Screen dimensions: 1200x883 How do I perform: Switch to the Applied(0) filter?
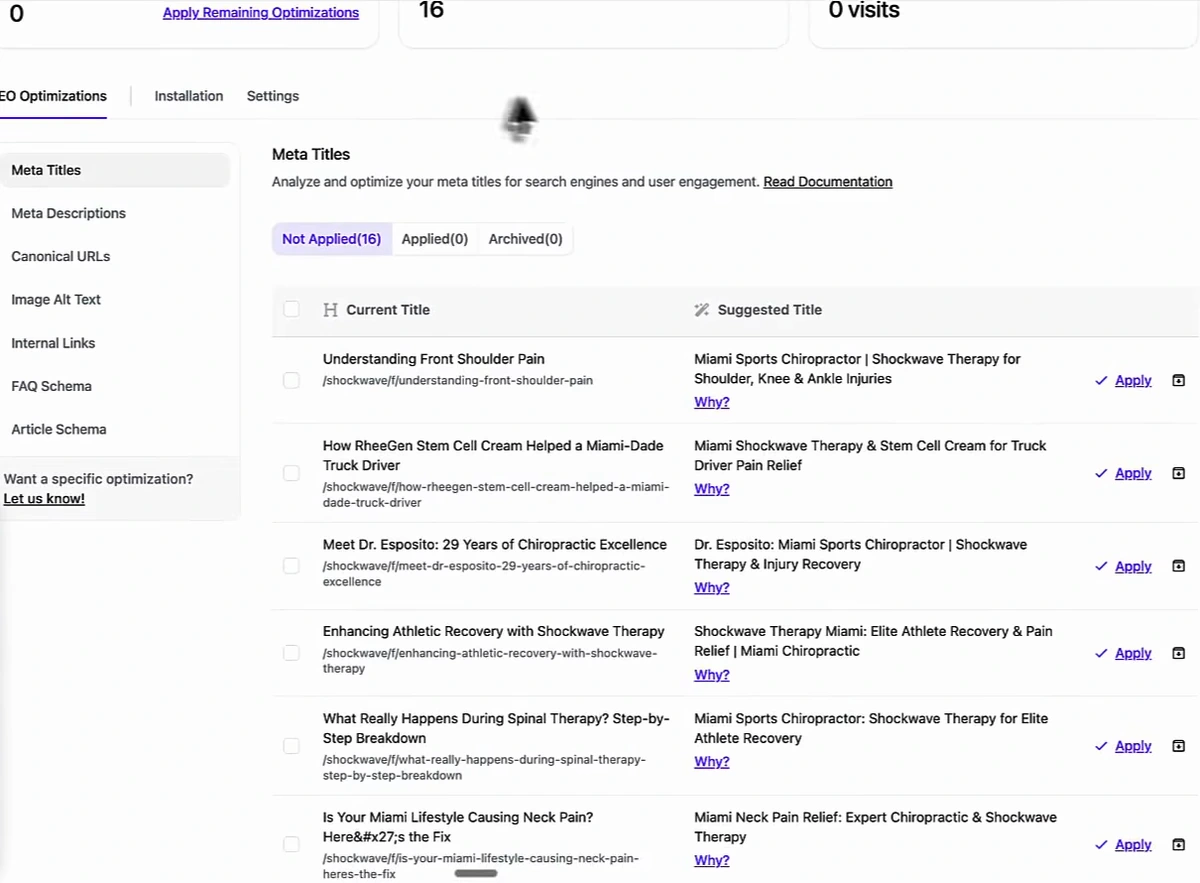[435, 239]
